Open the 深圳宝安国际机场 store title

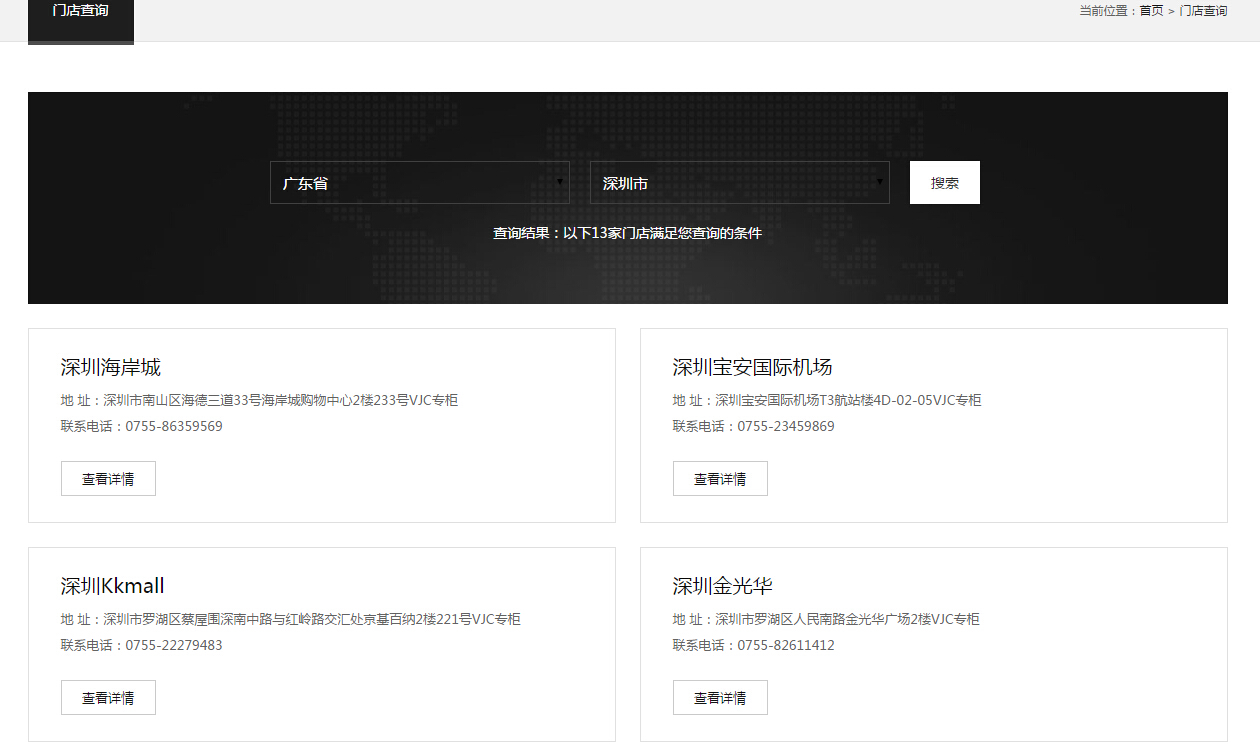point(752,367)
